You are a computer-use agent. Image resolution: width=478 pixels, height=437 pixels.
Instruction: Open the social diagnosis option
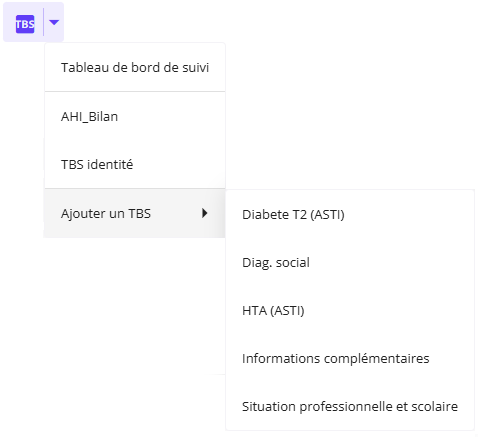[350, 262]
